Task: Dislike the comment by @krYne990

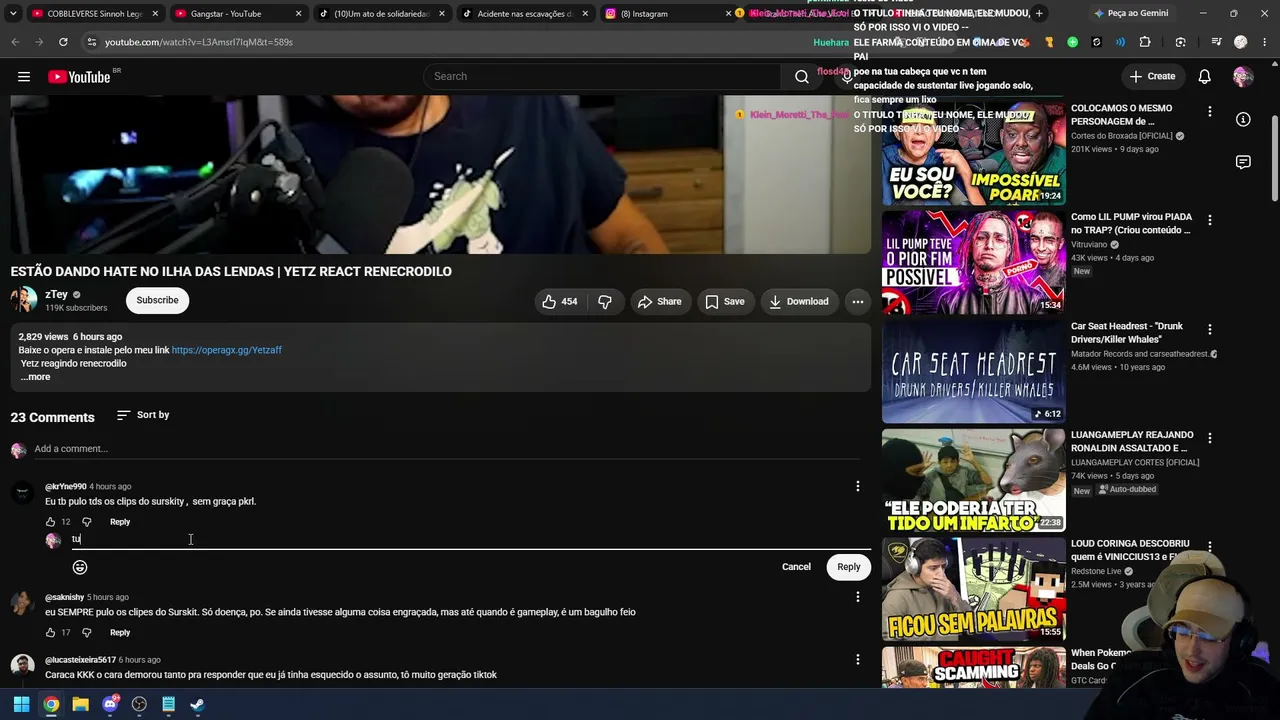Action: click(x=86, y=522)
